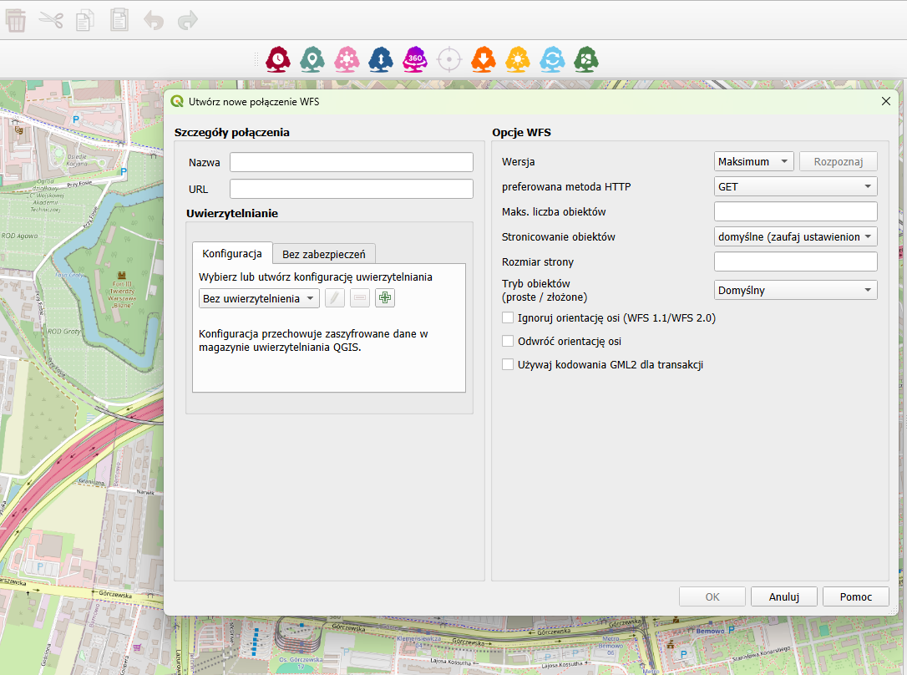
Task: Click the dark red tree icon with clock
Action: point(278,60)
